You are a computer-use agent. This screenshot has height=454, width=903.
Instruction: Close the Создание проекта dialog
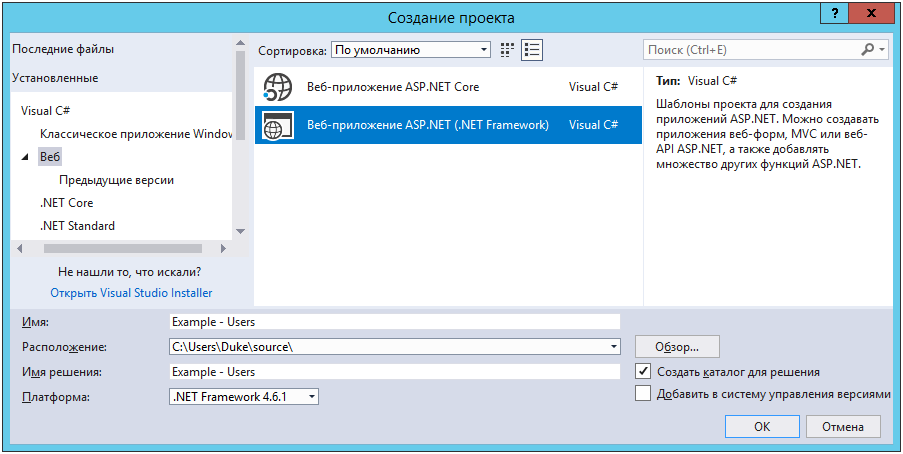click(x=872, y=12)
